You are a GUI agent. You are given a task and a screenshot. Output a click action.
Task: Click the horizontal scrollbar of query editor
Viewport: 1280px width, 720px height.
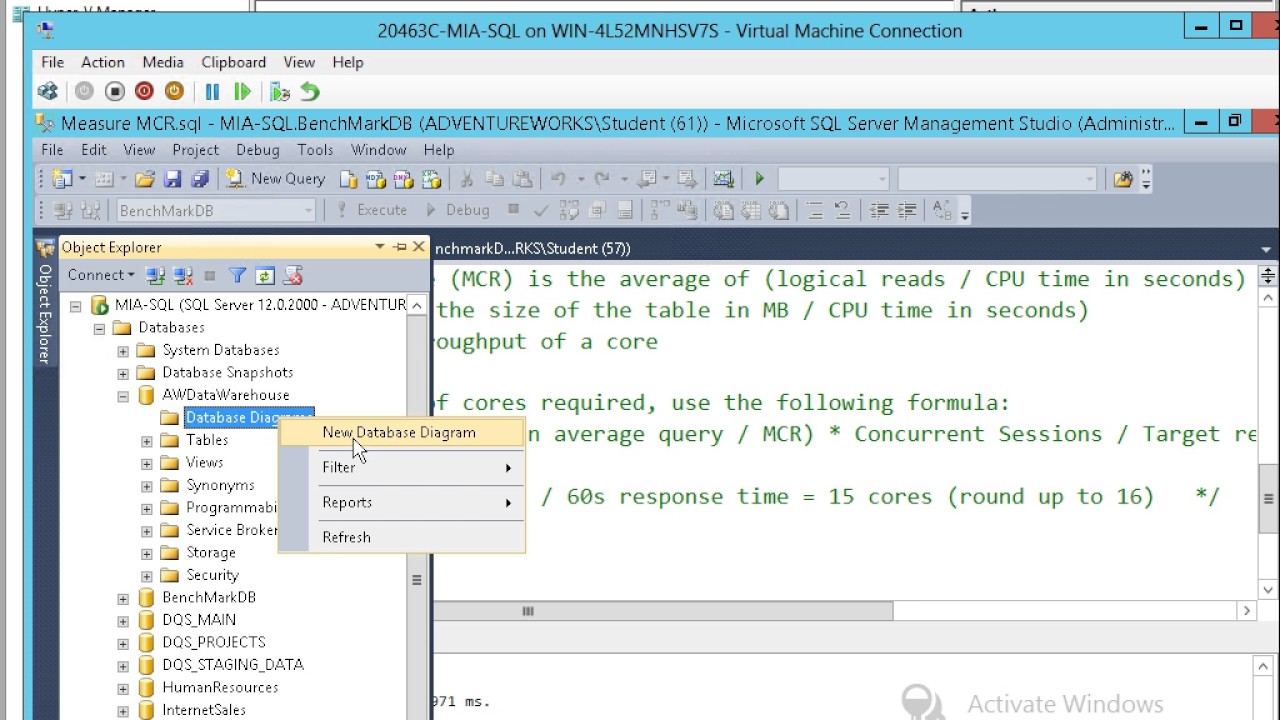664,611
